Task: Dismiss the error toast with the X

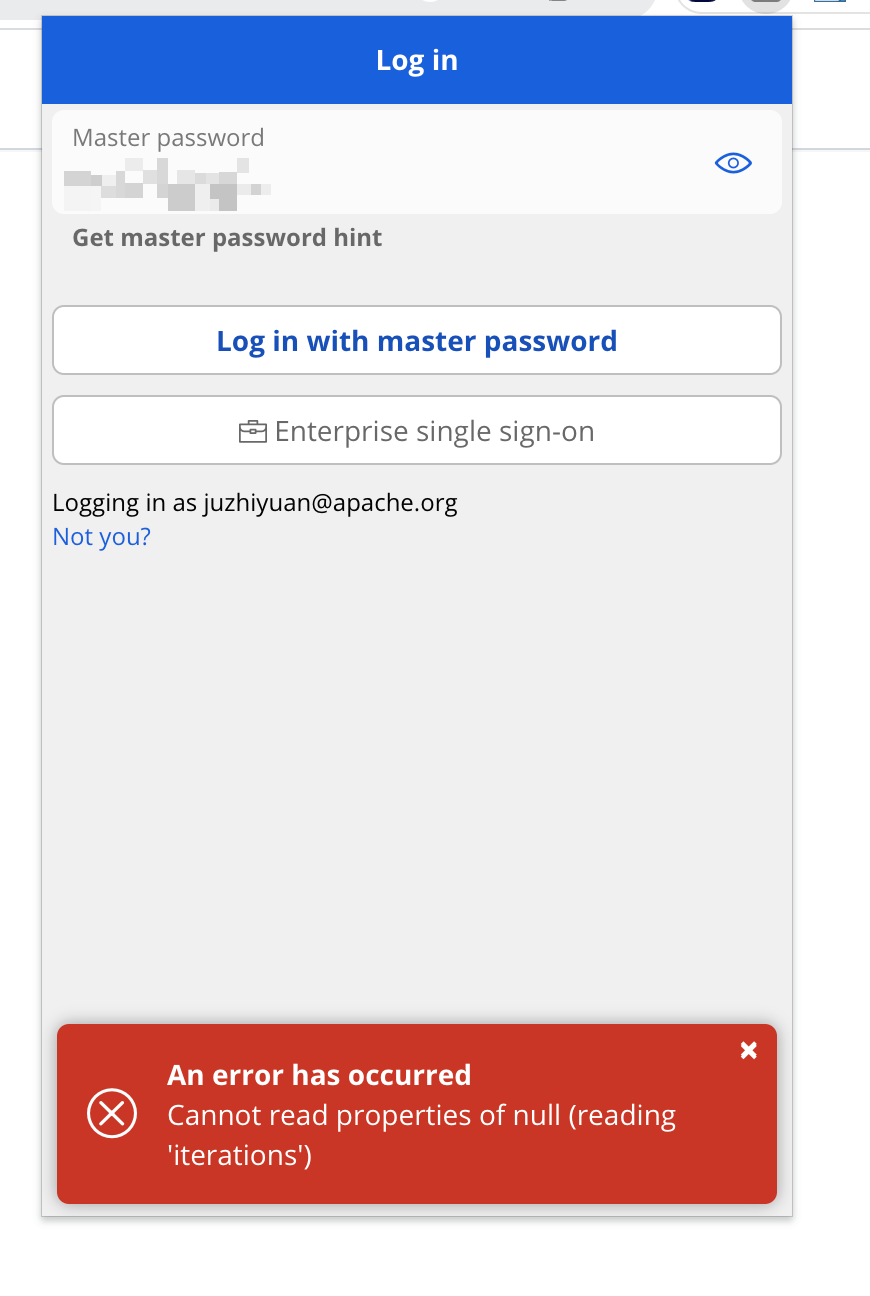Action: (x=748, y=1050)
